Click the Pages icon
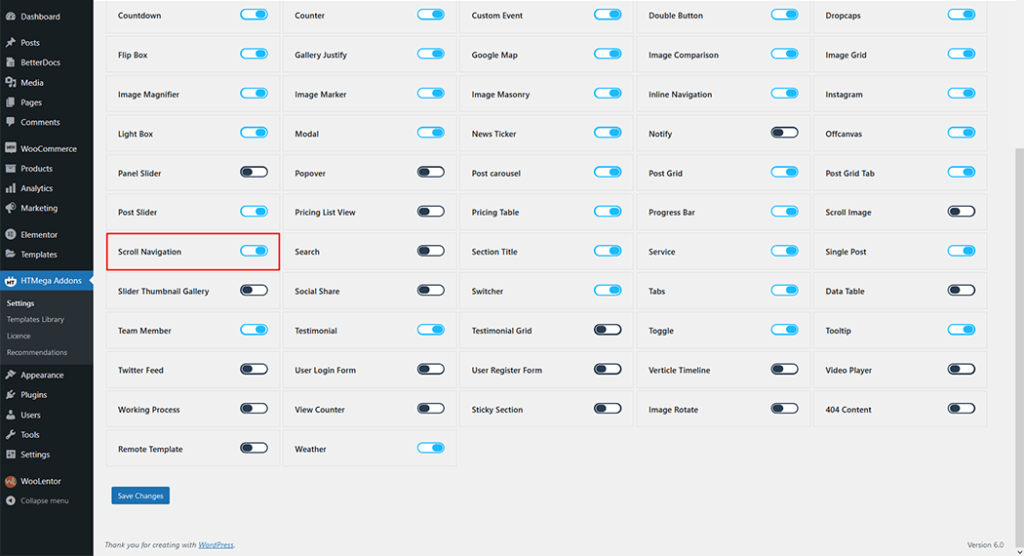Viewport: 1024px width, 556px height. [x=10, y=102]
